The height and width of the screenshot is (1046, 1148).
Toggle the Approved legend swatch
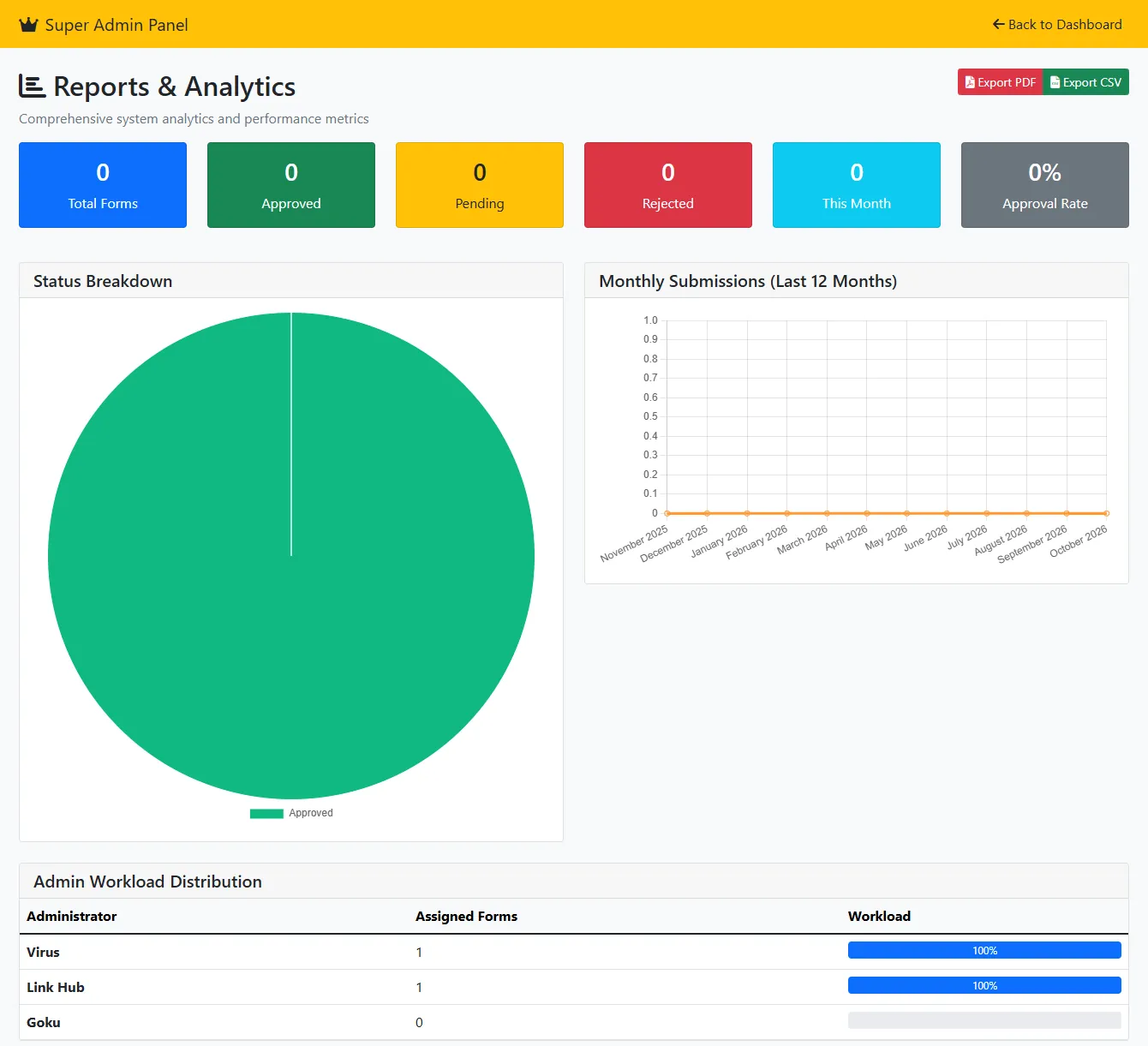(x=266, y=813)
